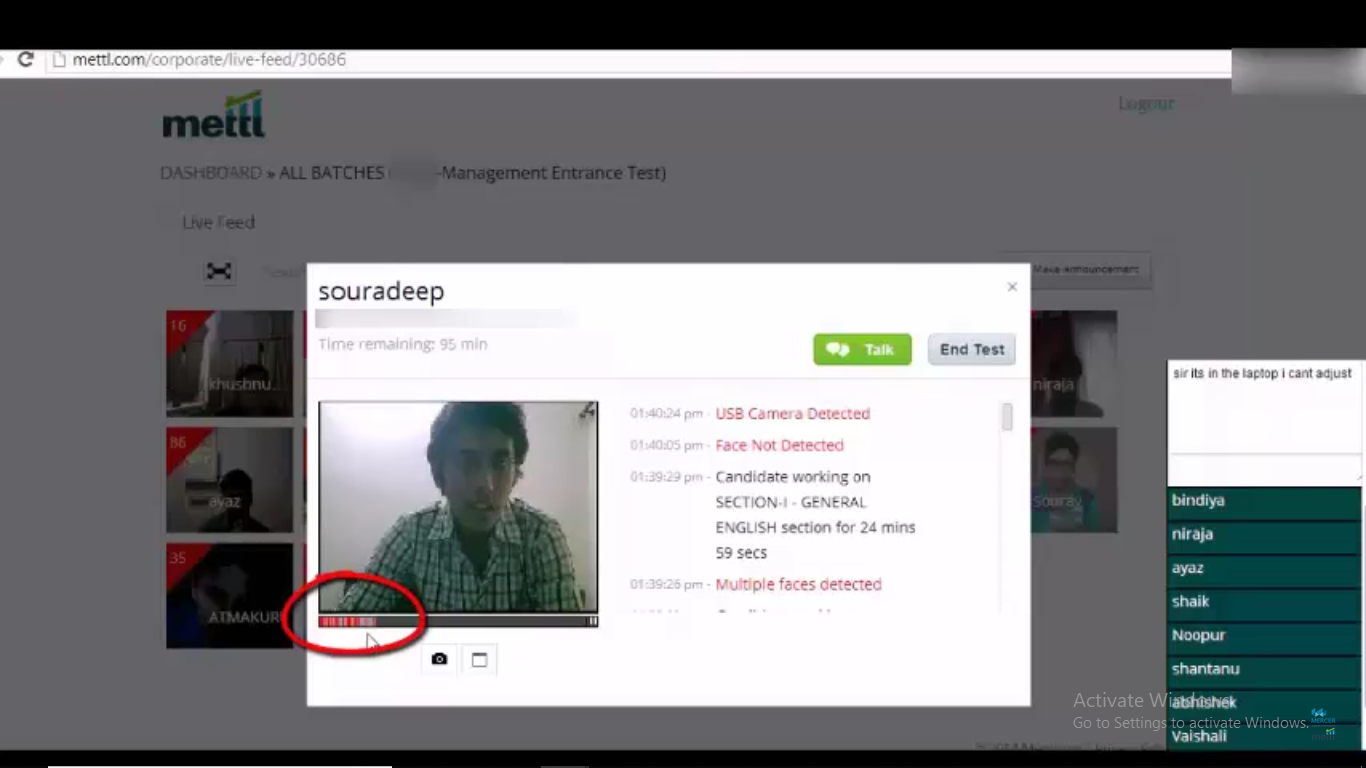
Task: Capture snapshot using the camera icon
Action: [438, 658]
